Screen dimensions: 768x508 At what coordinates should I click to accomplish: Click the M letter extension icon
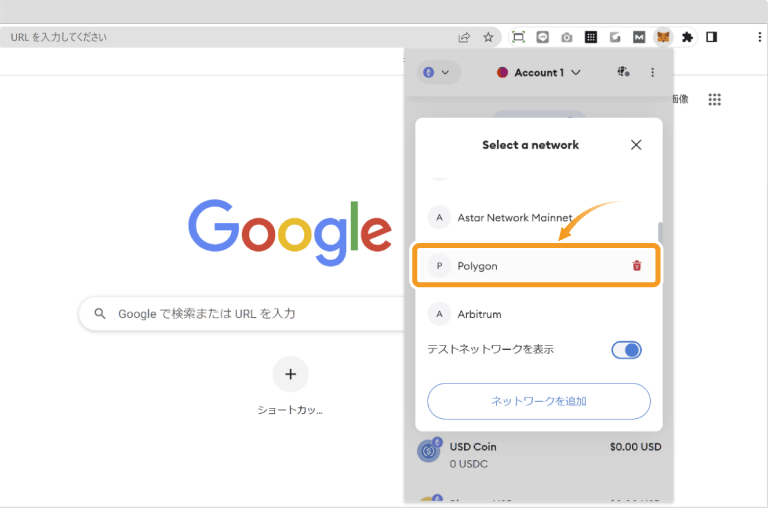[x=639, y=37]
